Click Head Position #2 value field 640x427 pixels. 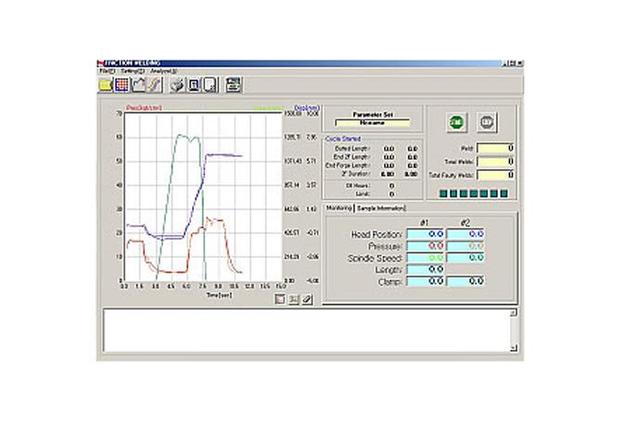click(466, 234)
